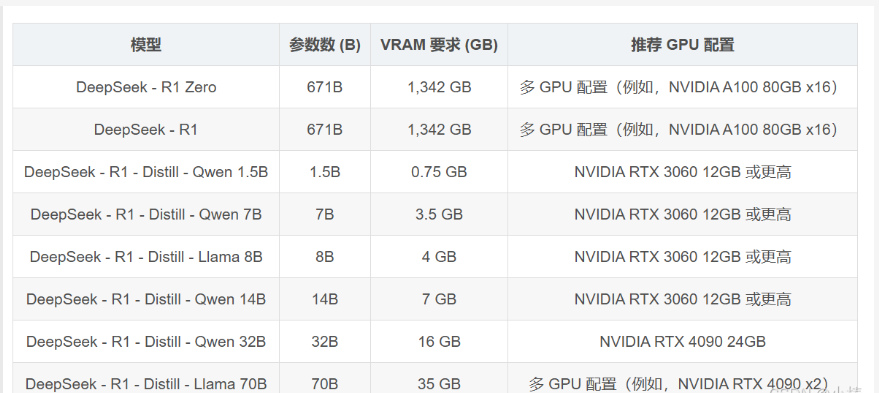The width and height of the screenshot is (879, 393).
Task: Select the DeepSeek - R1 model name cell
Action: (x=146, y=130)
